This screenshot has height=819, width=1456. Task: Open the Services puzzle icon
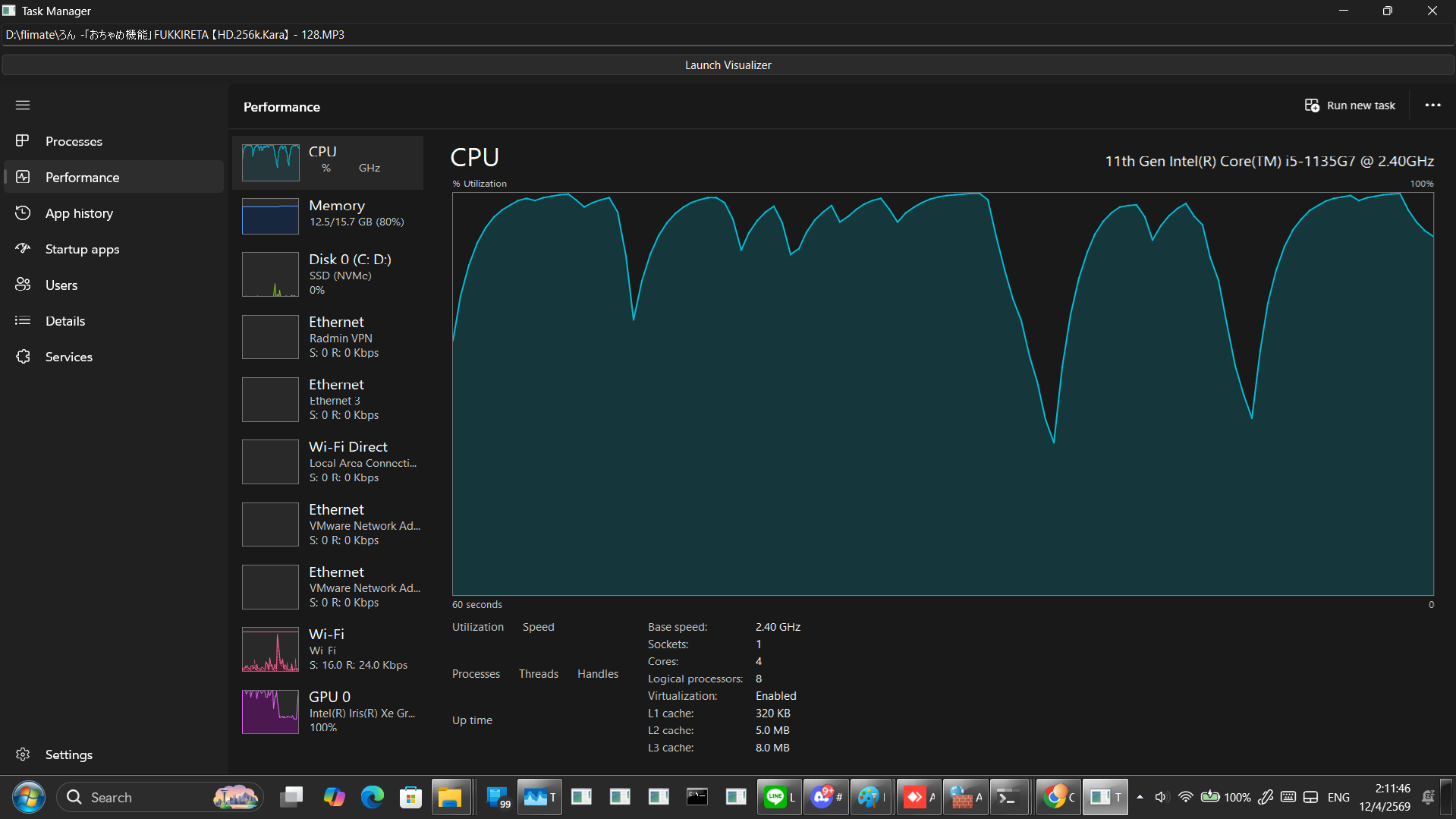pyautogui.click(x=23, y=356)
